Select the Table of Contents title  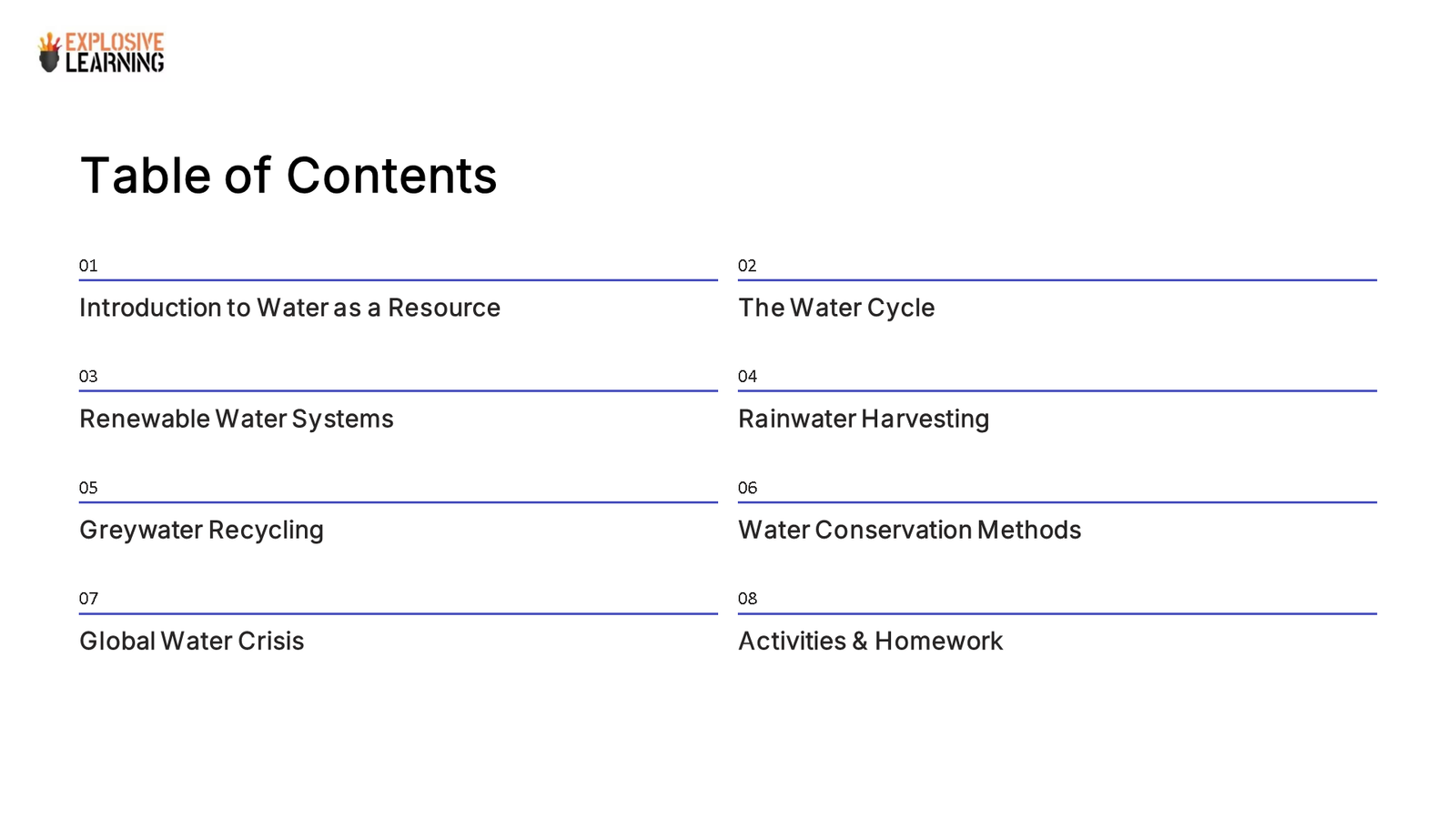coord(288,176)
